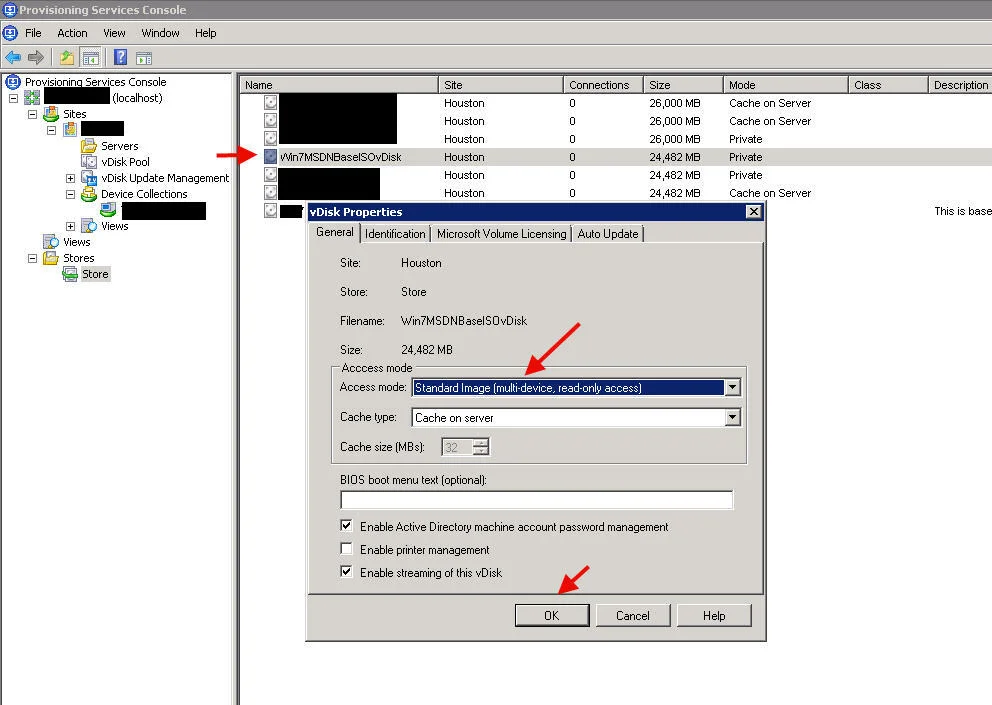Click the Servers folder icon

(x=89, y=146)
